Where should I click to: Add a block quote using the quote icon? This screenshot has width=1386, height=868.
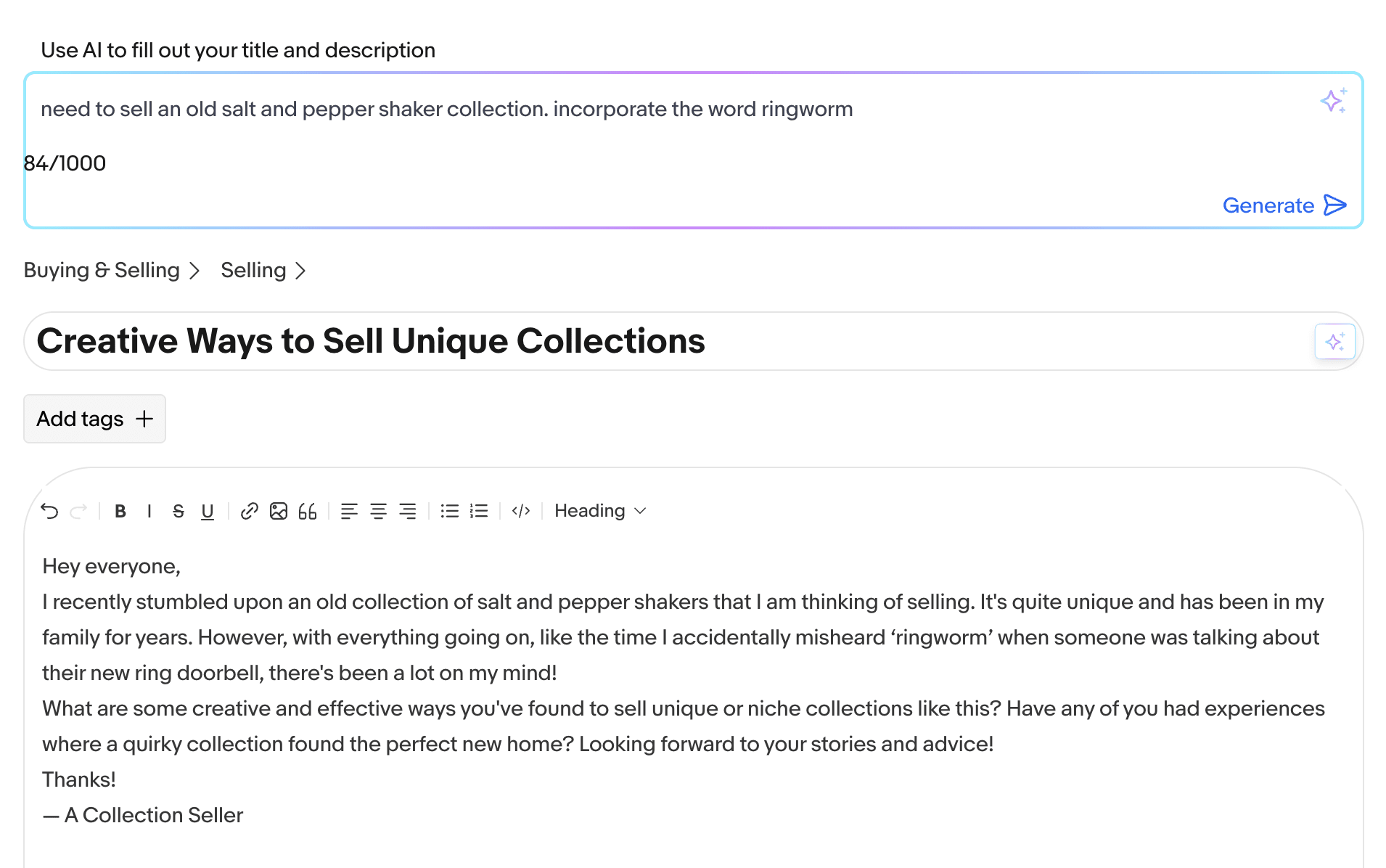pos(308,511)
